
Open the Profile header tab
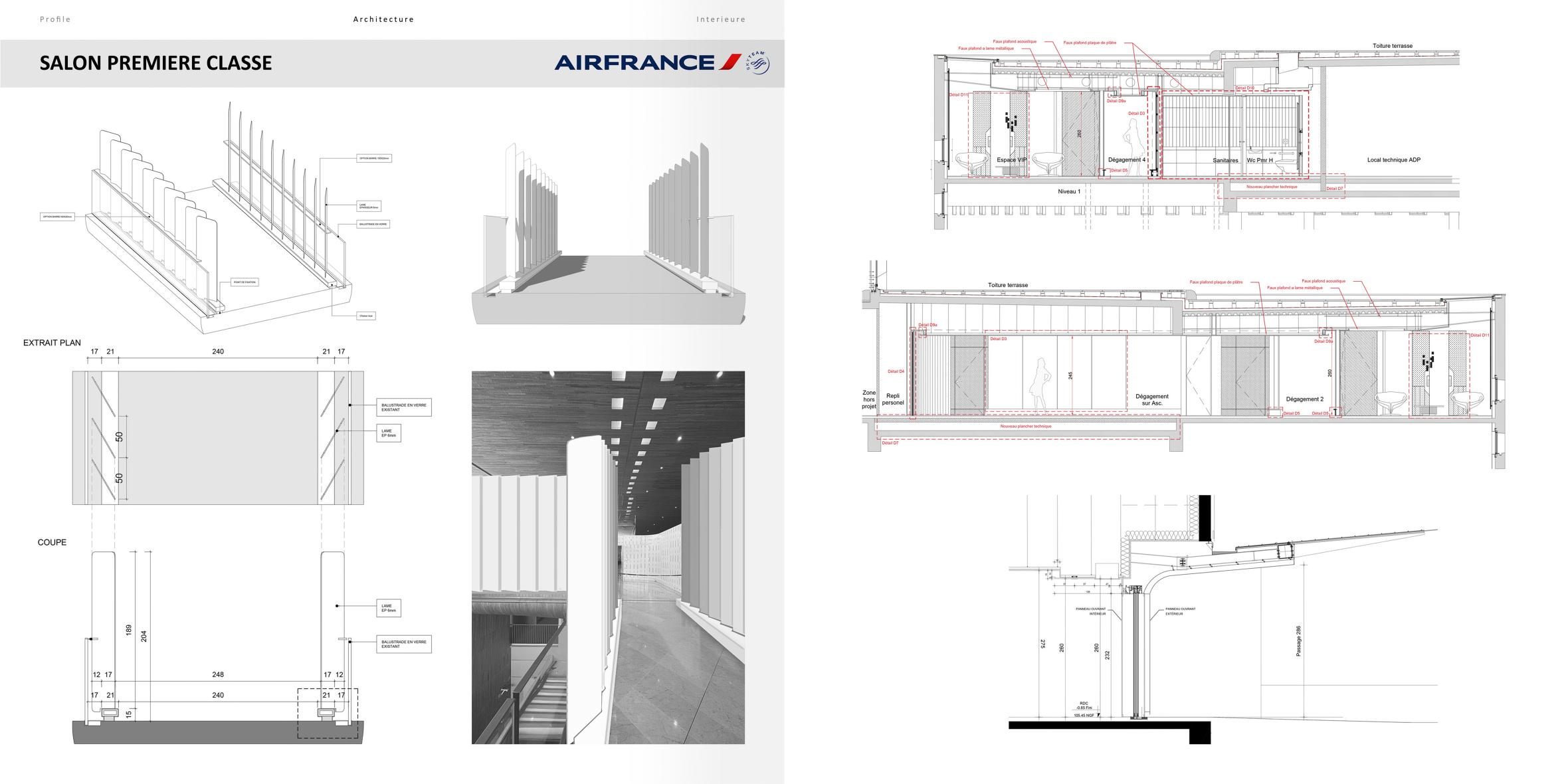pos(55,19)
